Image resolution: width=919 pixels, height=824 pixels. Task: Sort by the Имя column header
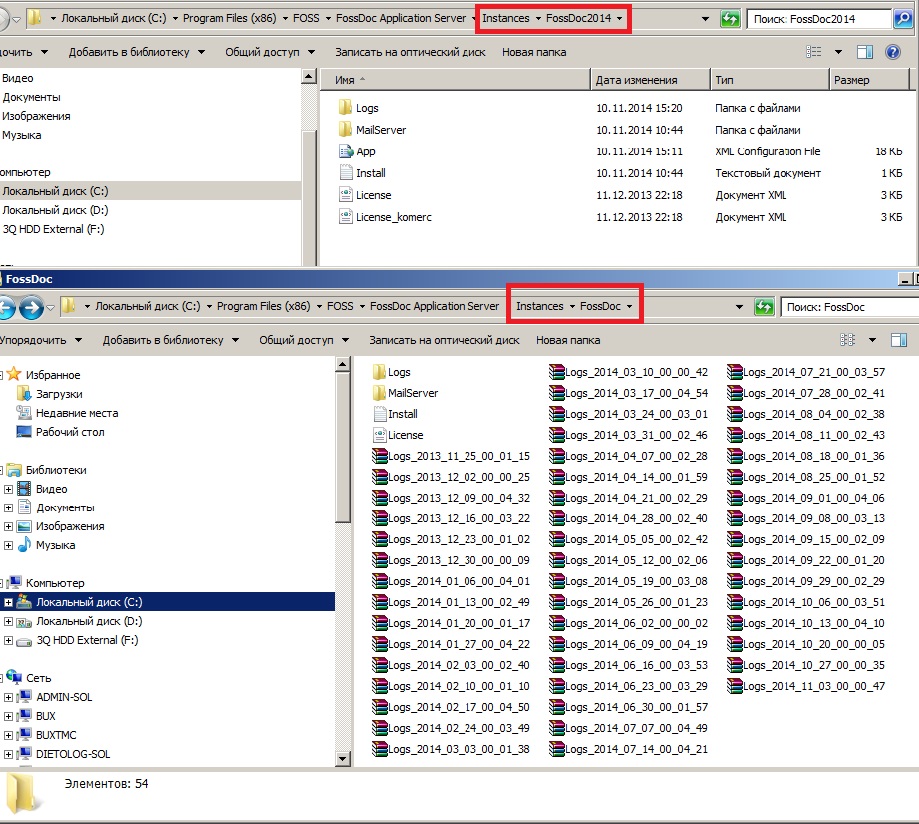[x=456, y=80]
